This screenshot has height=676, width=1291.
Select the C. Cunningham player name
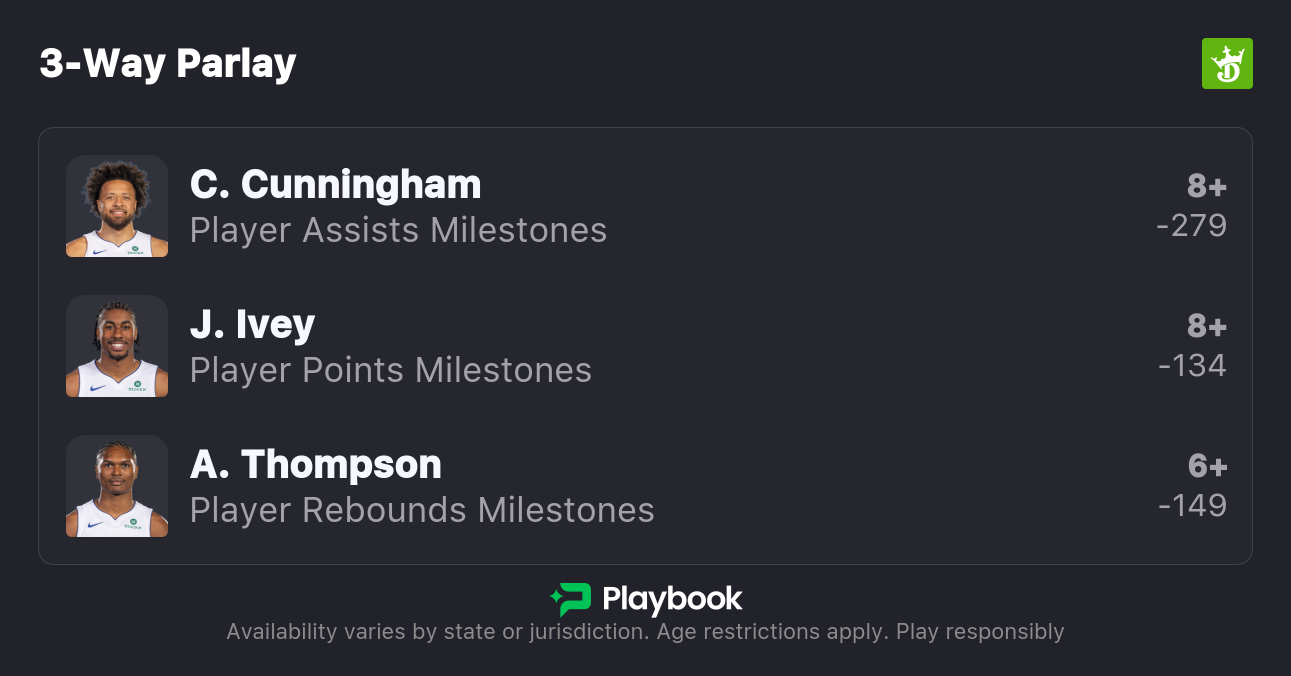point(335,185)
